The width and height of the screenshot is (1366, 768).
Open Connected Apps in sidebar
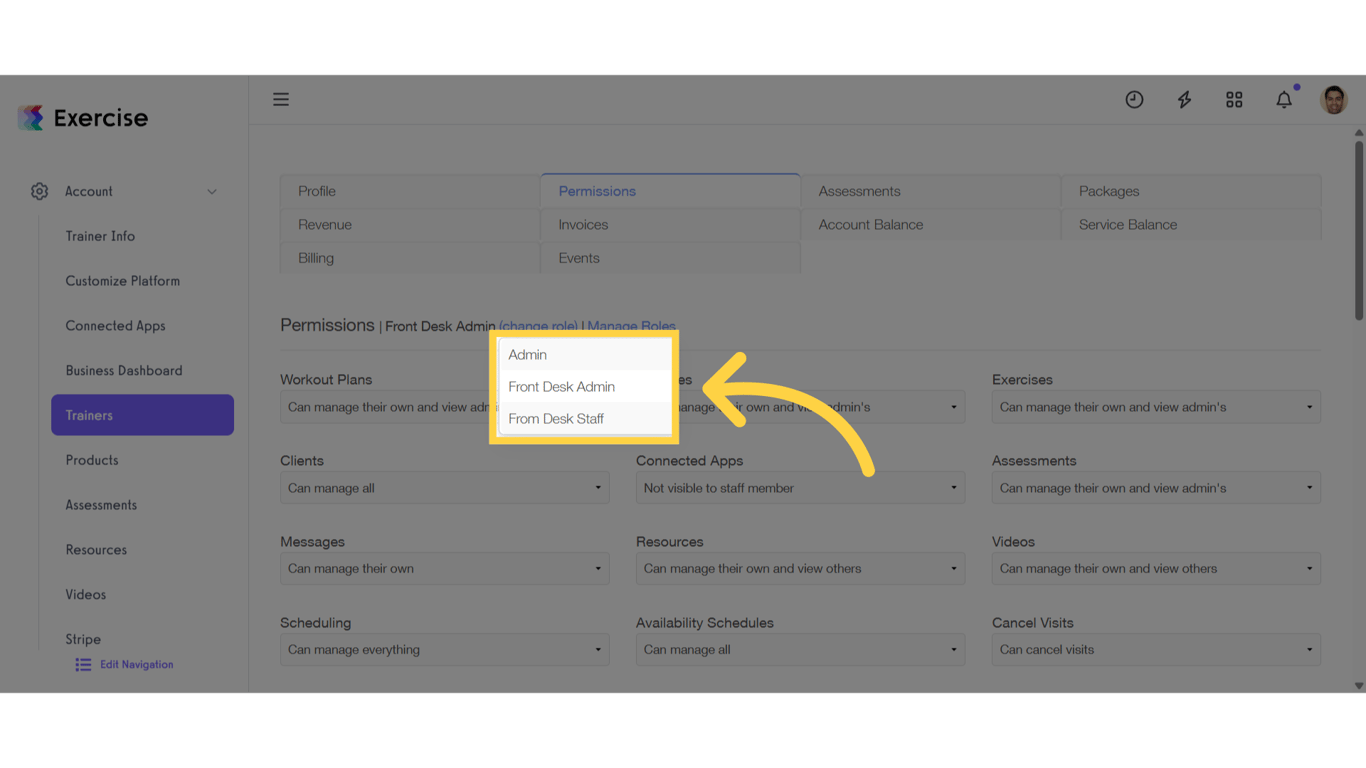(115, 326)
